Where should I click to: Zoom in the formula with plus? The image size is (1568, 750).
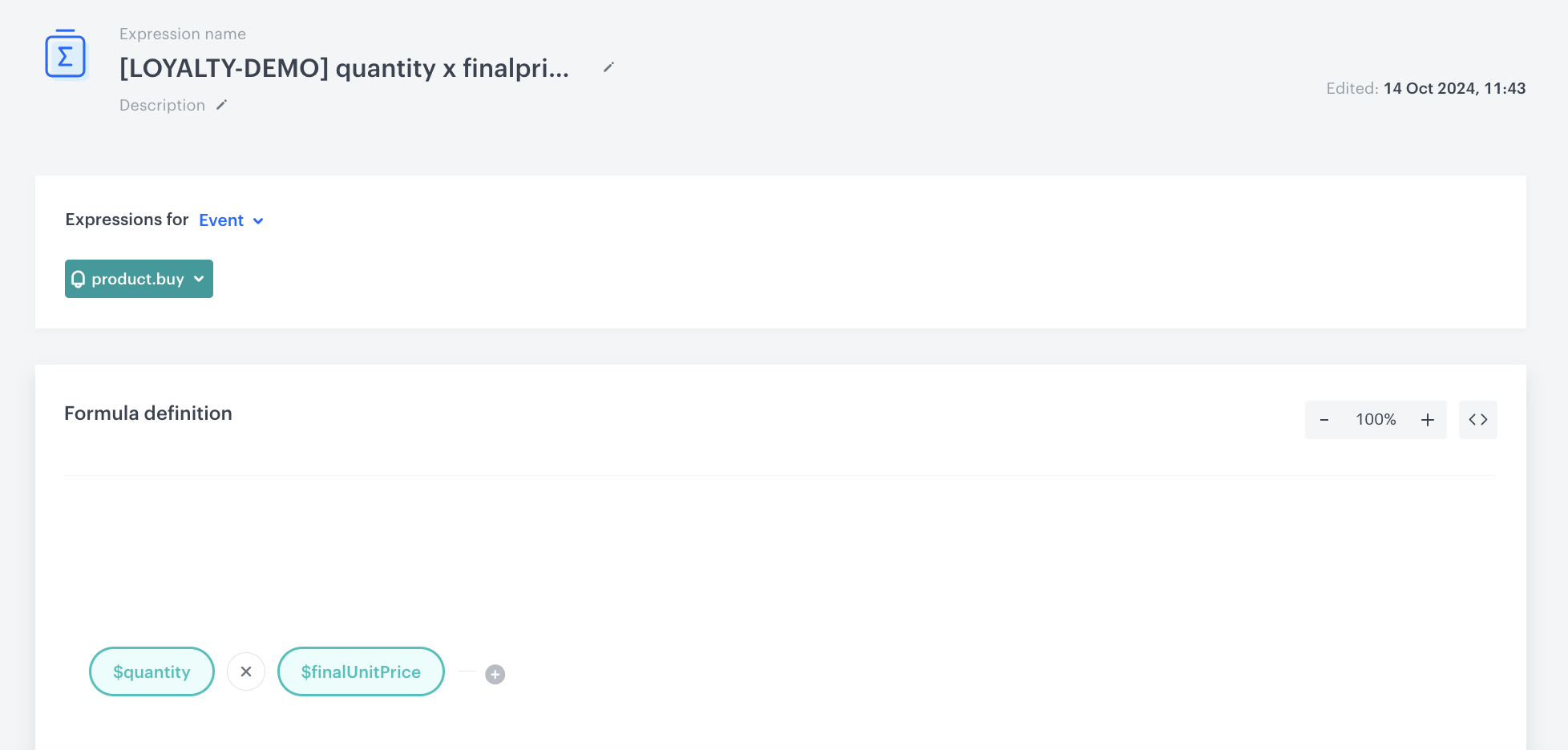coord(1428,420)
